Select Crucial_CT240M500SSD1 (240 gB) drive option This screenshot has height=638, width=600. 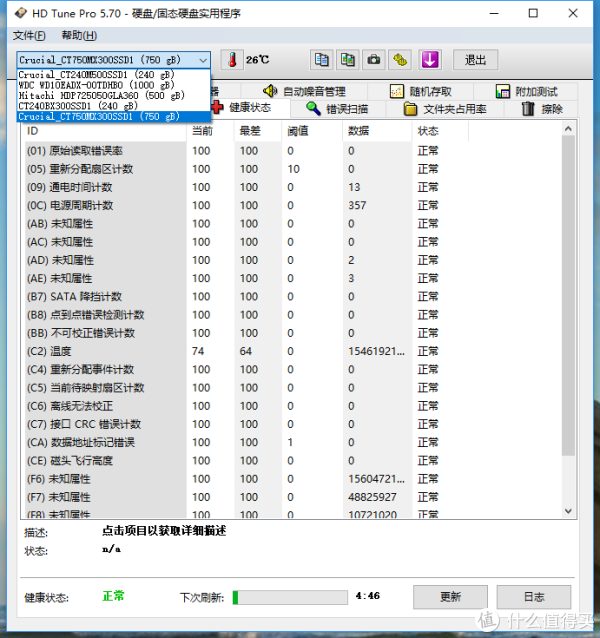113,75
